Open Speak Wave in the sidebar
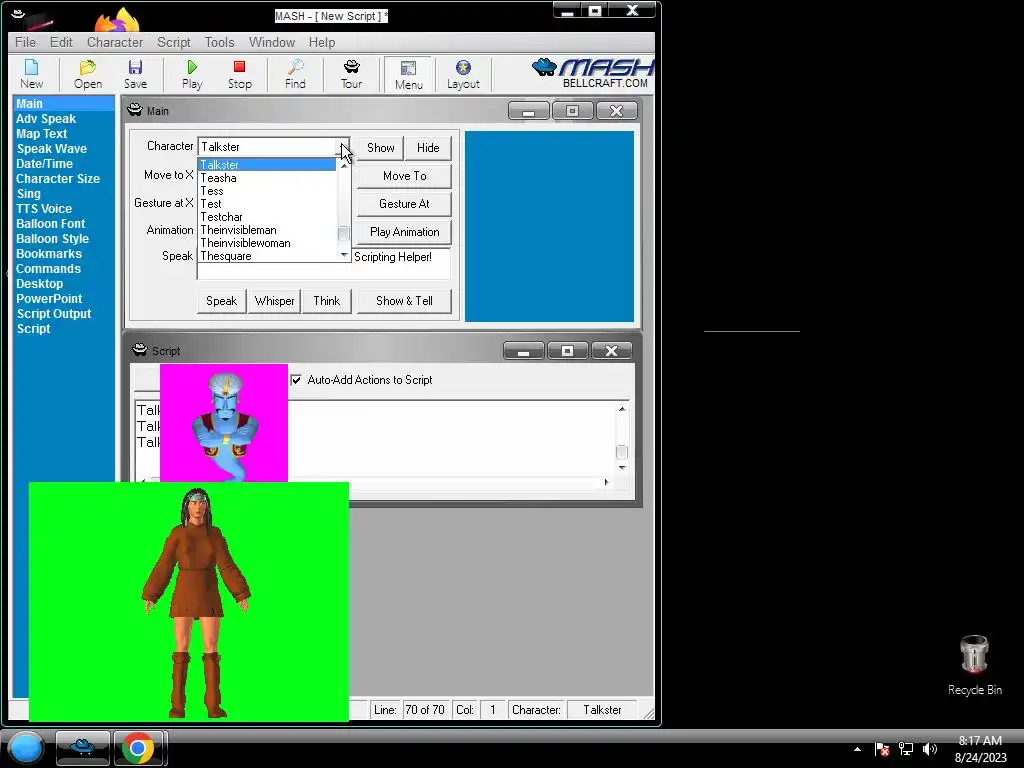 click(52, 149)
